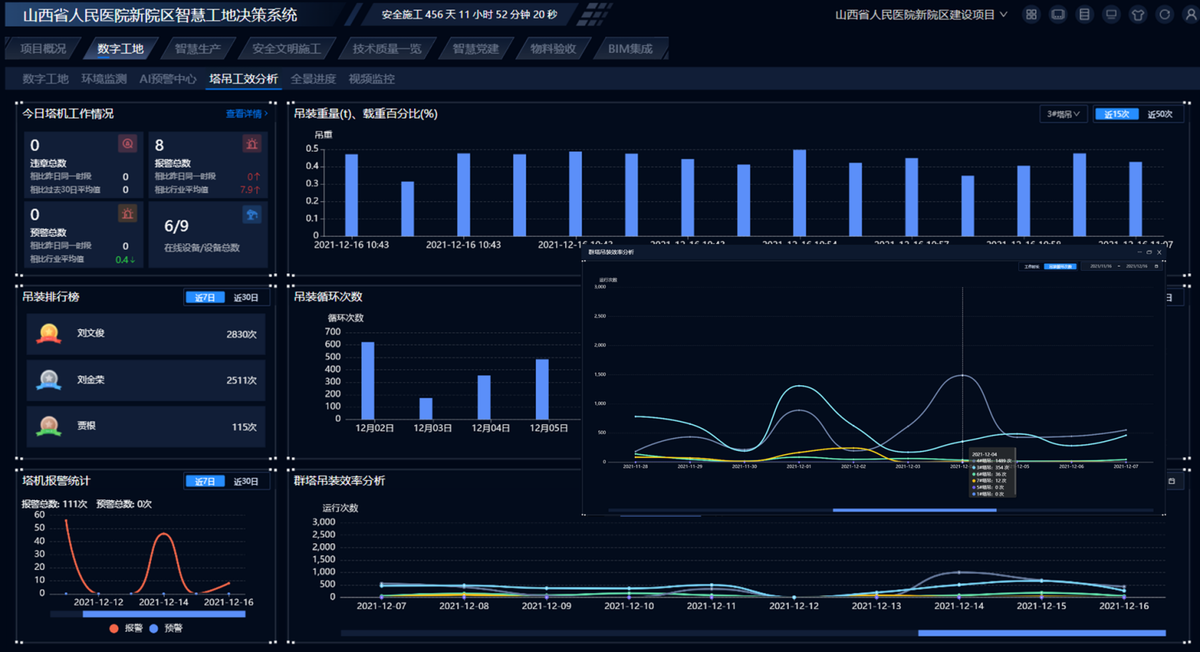This screenshot has height=652, width=1200.
Task: Expand the 山西省人民医院新院区建设项目 project selector
Action: [920, 15]
